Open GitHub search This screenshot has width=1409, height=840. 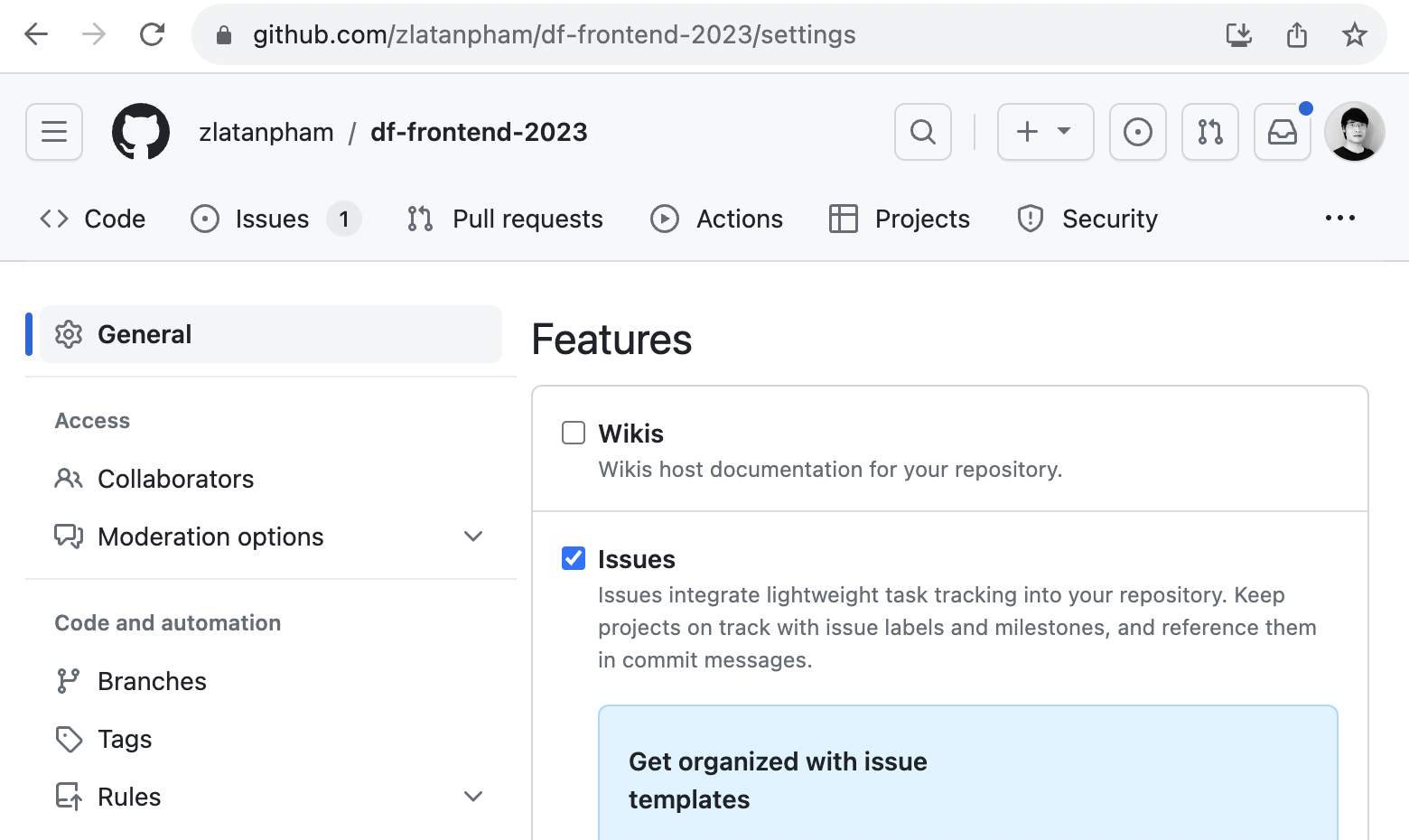[923, 132]
